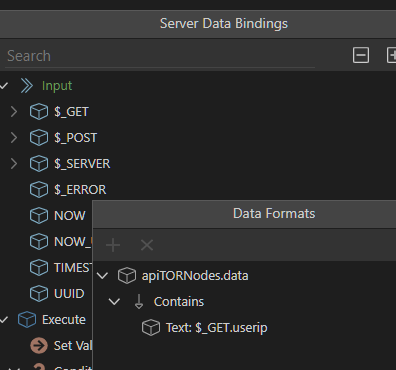The width and height of the screenshot is (396, 370).
Task: Collapse the apiTORNodes.data node
Action: coord(103,276)
